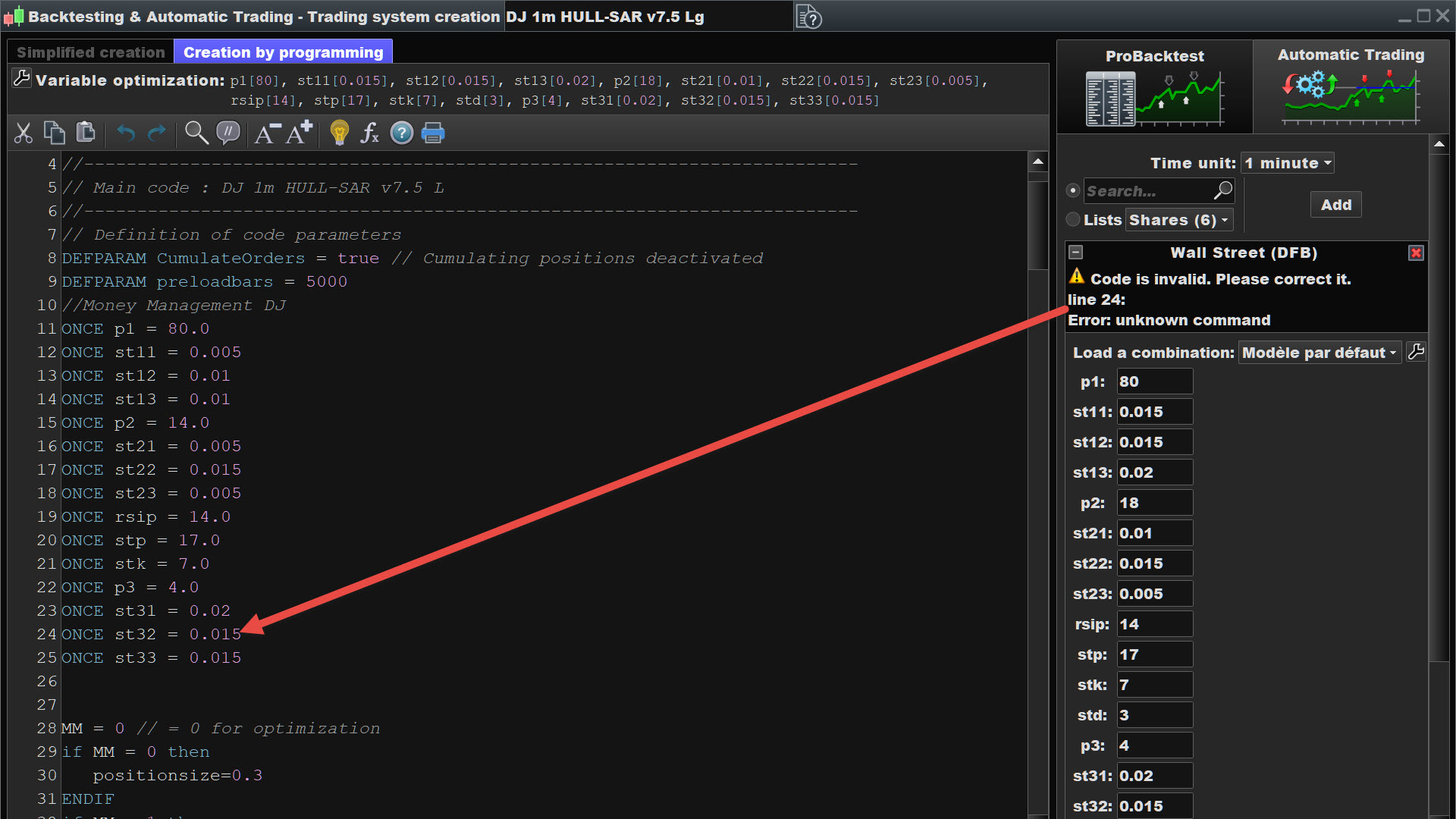The height and width of the screenshot is (819, 1456).
Task: Click the Undo arrow icon
Action: (x=126, y=133)
